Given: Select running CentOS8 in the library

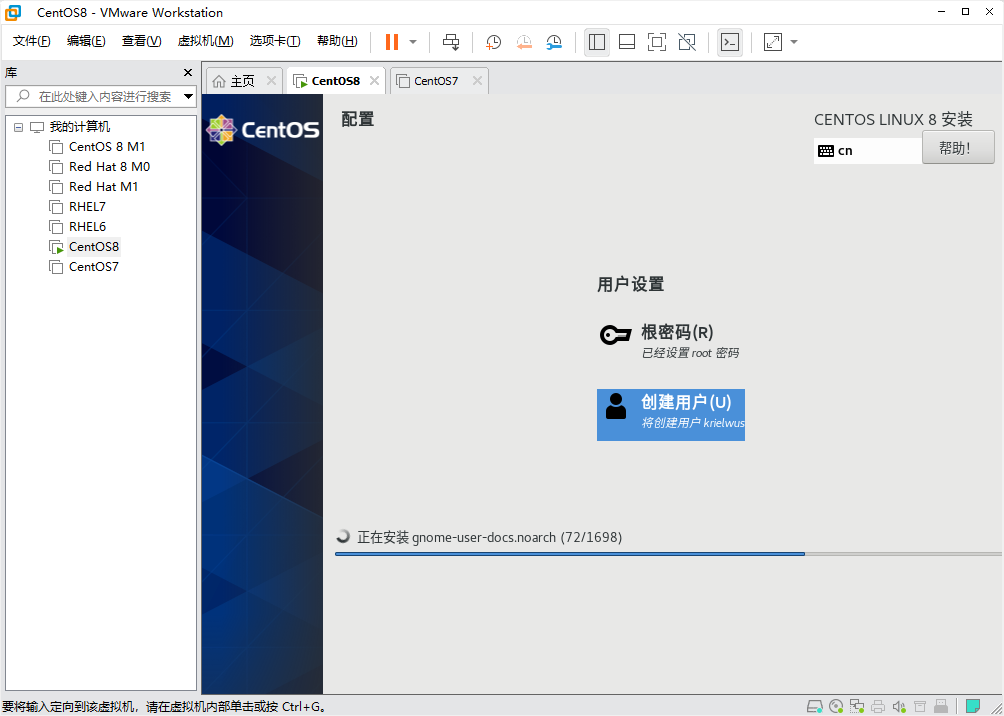Looking at the screenshot, I should [x=94, y=247].
